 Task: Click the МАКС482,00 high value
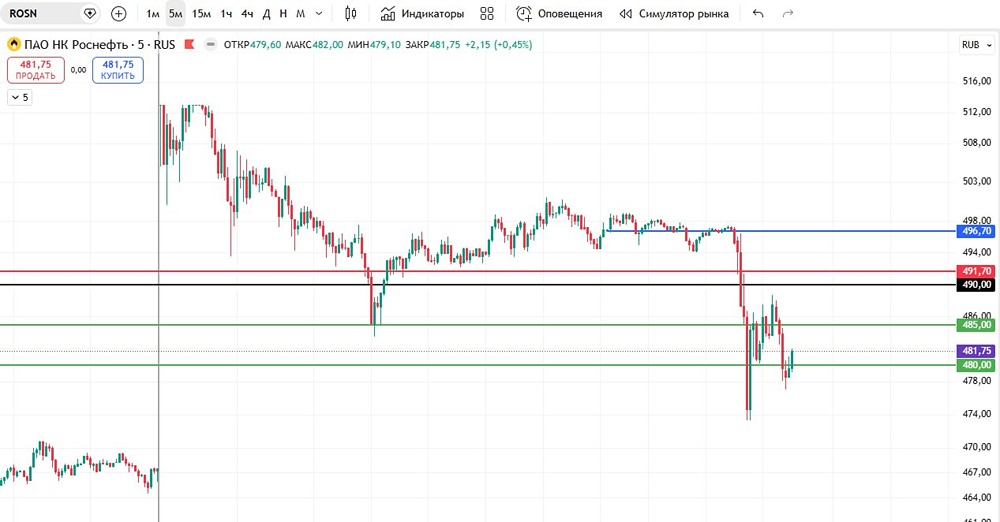coord(314,45)
